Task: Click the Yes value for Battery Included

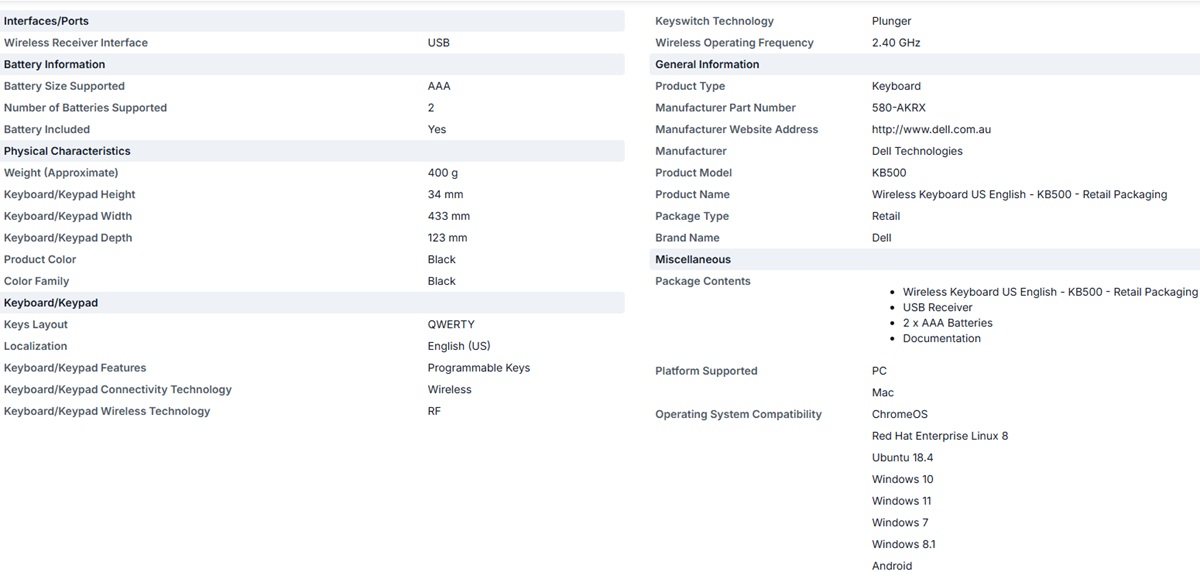Action: click(x=437, y=130)
